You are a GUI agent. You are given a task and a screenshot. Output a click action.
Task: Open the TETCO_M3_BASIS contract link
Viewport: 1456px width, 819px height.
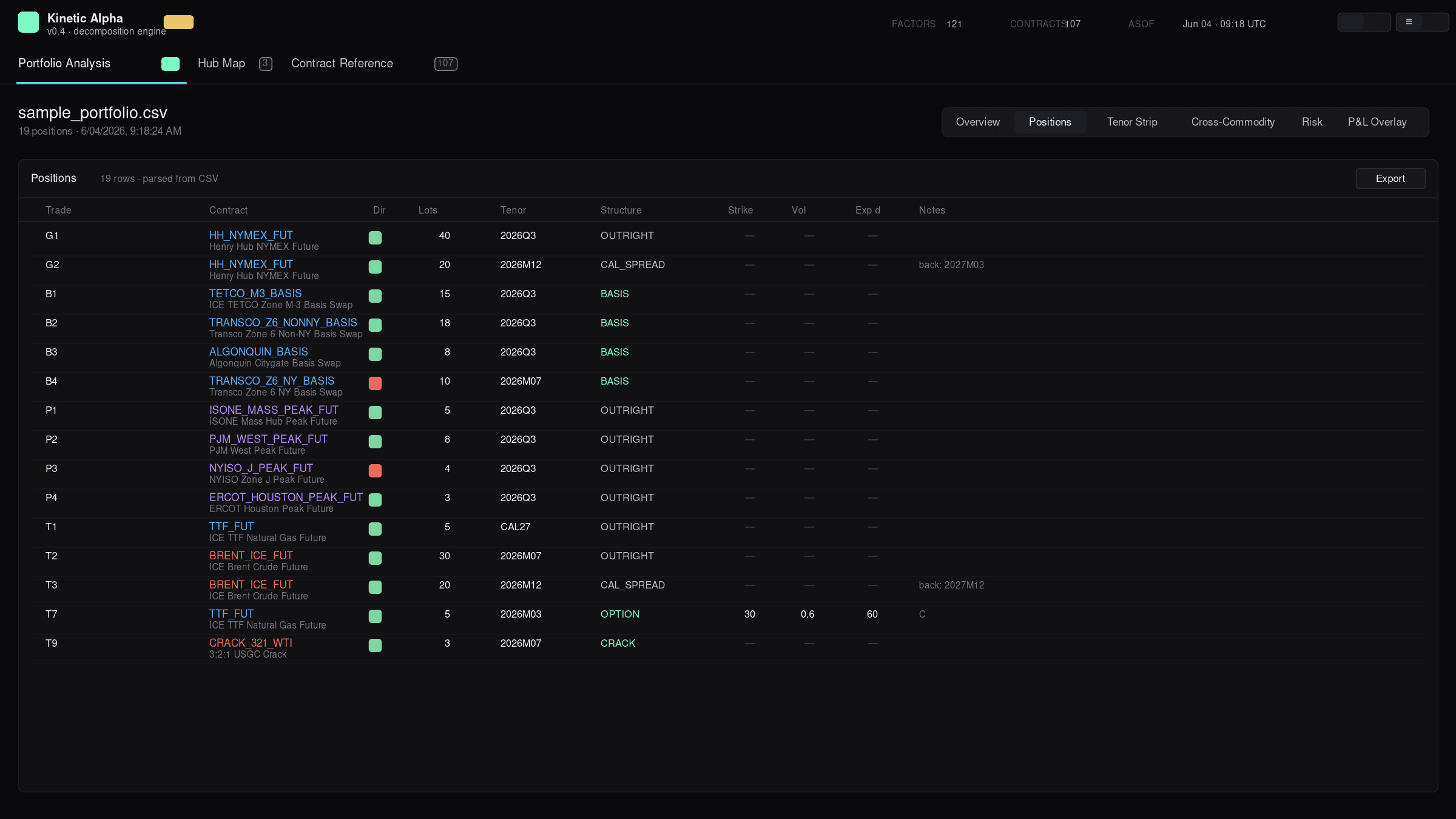click(x=255, y=294)
